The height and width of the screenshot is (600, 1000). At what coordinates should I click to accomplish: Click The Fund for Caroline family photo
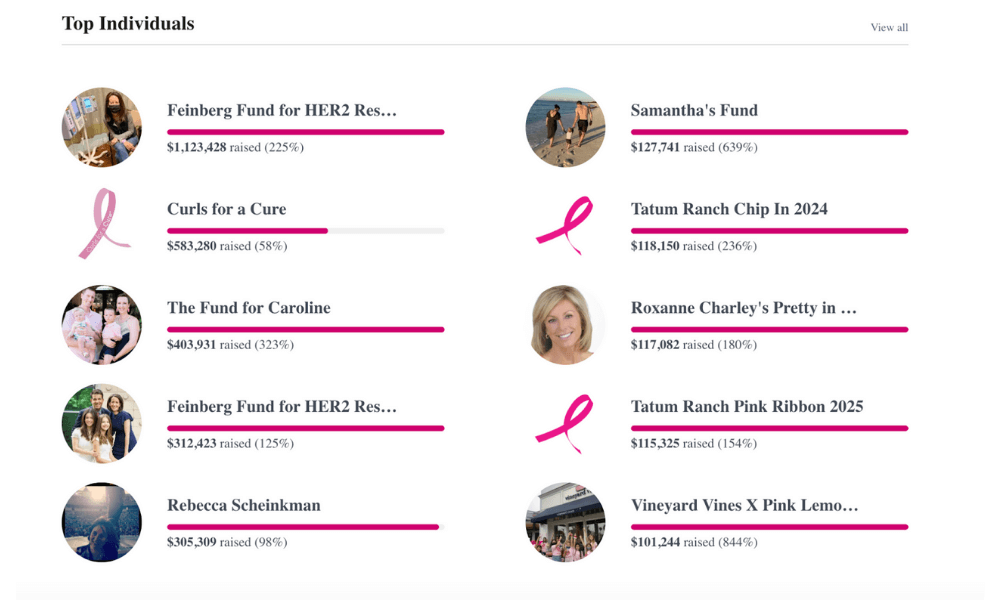point(101,325)
